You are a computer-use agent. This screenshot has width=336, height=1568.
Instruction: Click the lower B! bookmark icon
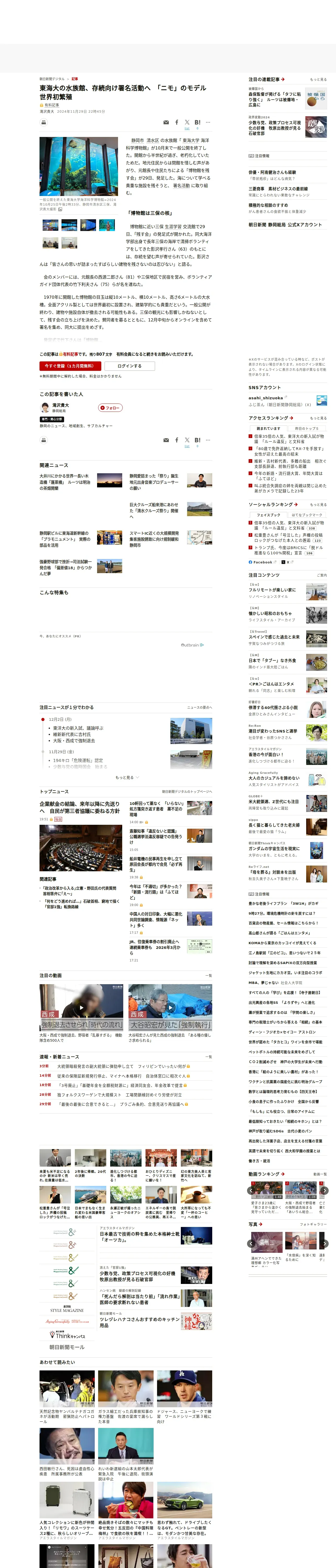[x=197, y=440]
